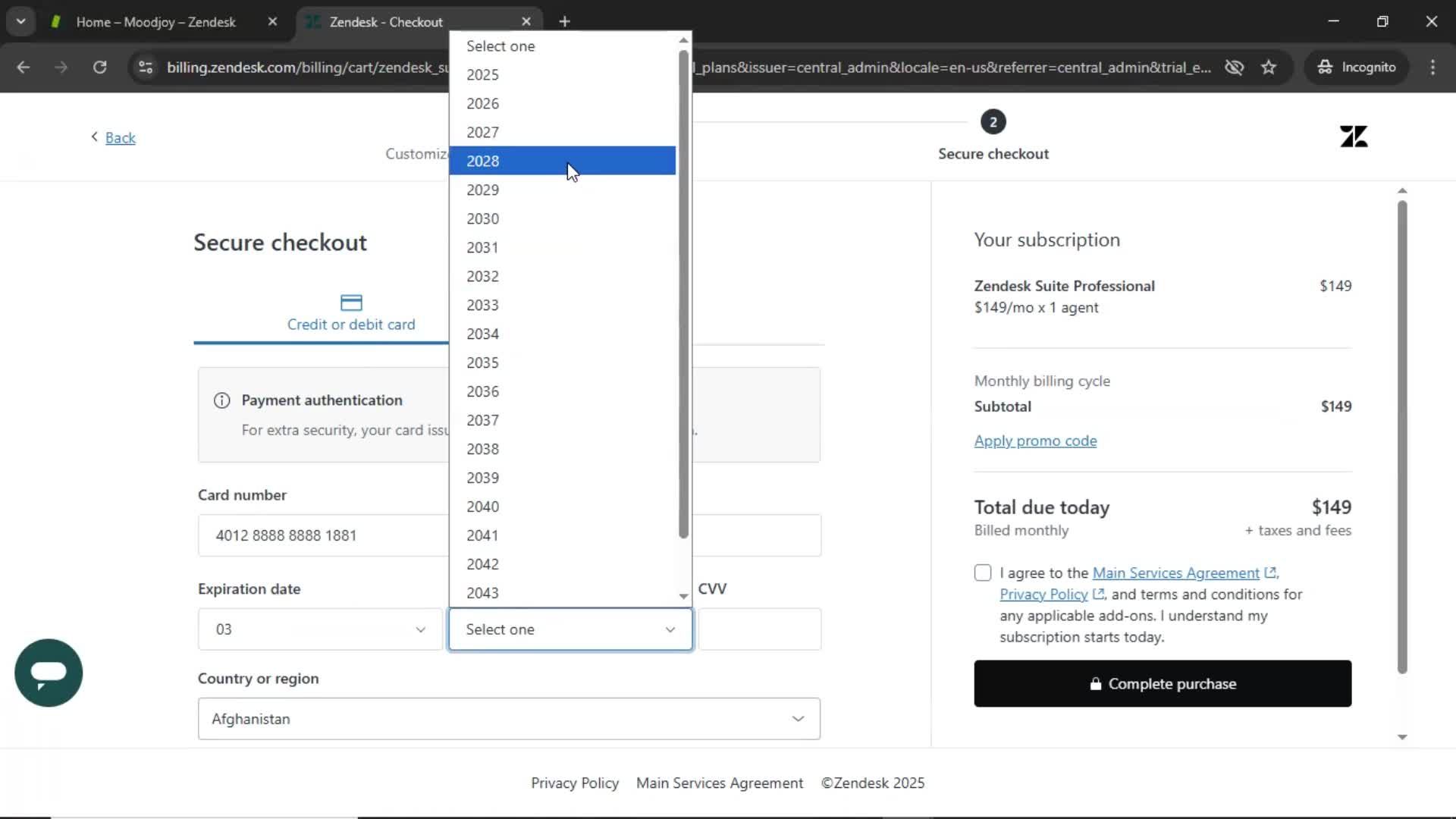Pick 2030 from the year list
The height and width of the screenshot is (819, 1456).
562,218
